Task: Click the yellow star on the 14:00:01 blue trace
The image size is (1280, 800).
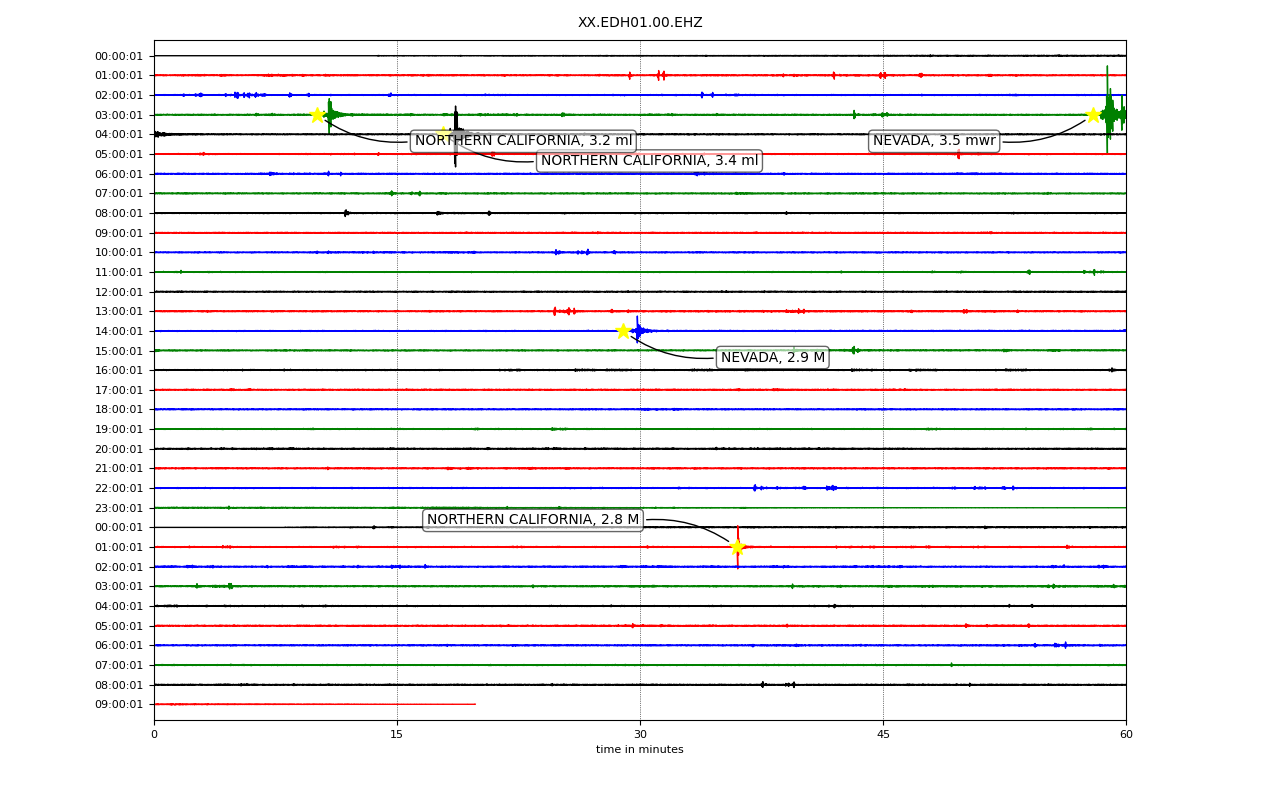Action: click(623, 331)
